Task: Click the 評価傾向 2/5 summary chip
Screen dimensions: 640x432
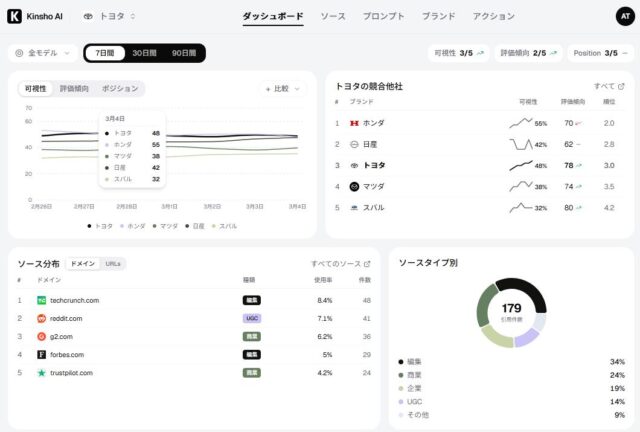Action: click(x=528, y=53)
